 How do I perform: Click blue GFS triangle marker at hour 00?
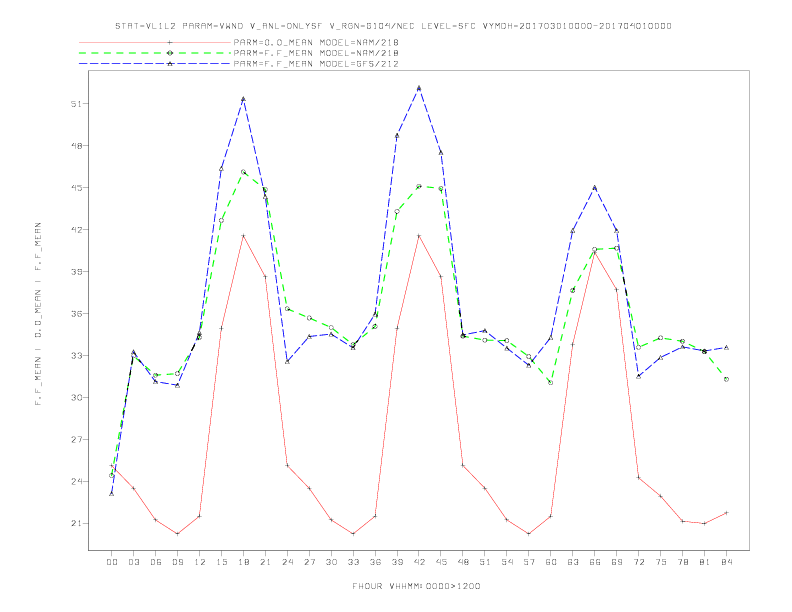(112, 494)
